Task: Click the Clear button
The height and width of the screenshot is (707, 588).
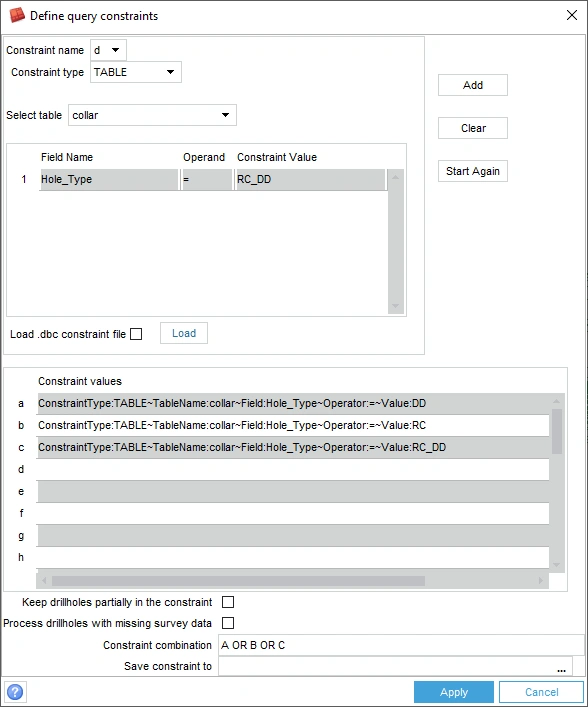Action: tap(473, 128)
